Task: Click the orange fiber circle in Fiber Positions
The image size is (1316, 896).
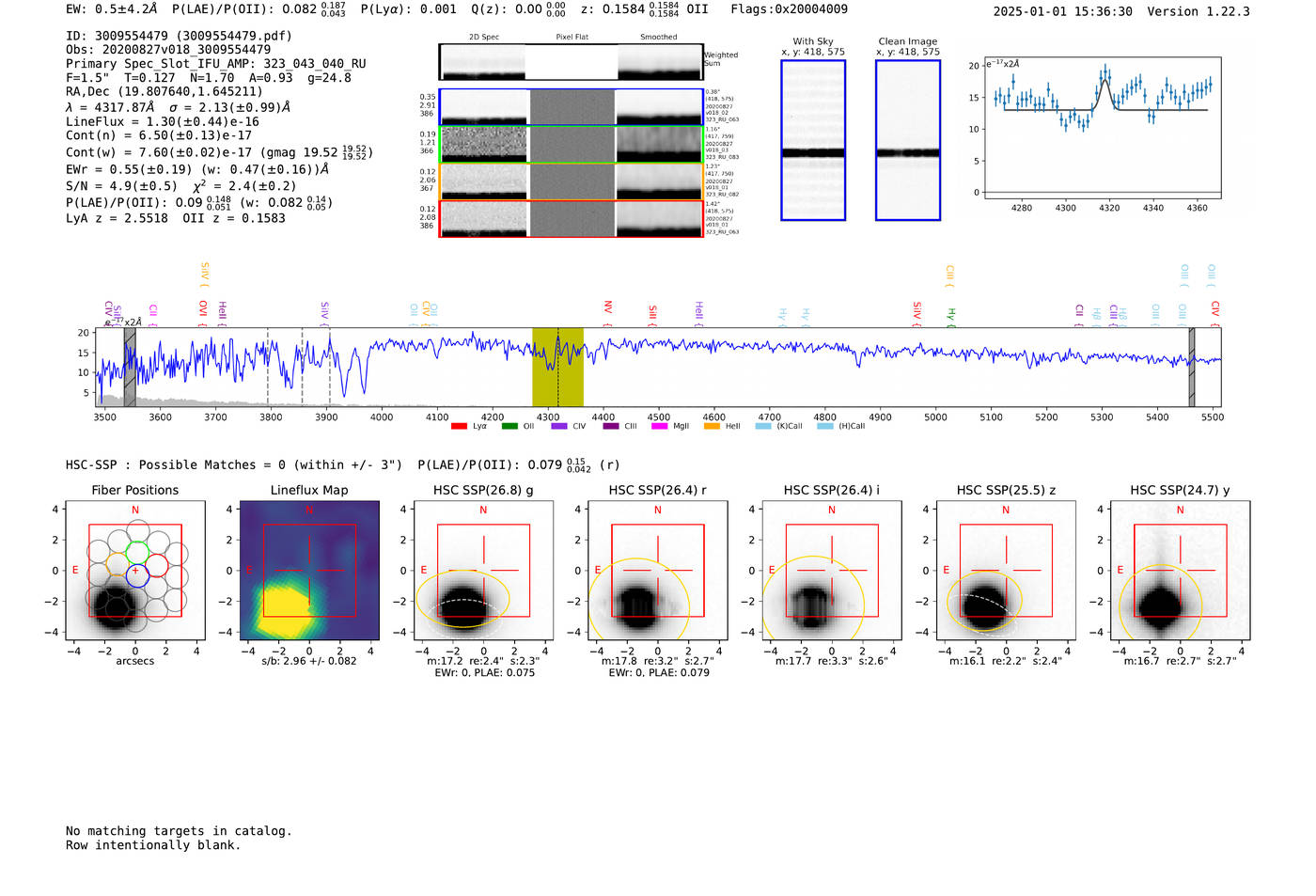Action: tap(117, 565)
